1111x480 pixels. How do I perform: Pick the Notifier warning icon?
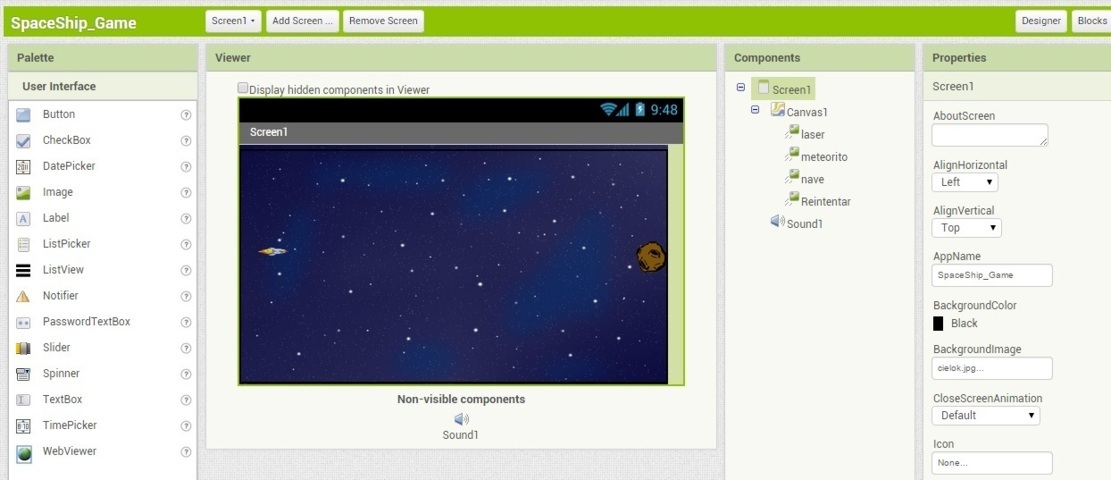[x=23, y=297]
